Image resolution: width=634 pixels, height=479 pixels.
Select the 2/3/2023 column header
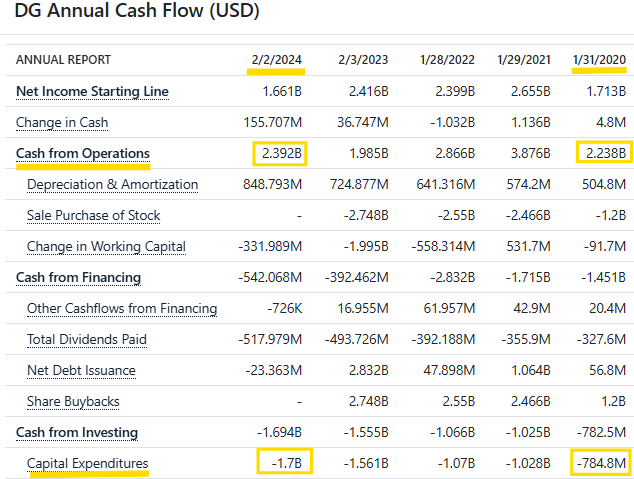[363, 60]
